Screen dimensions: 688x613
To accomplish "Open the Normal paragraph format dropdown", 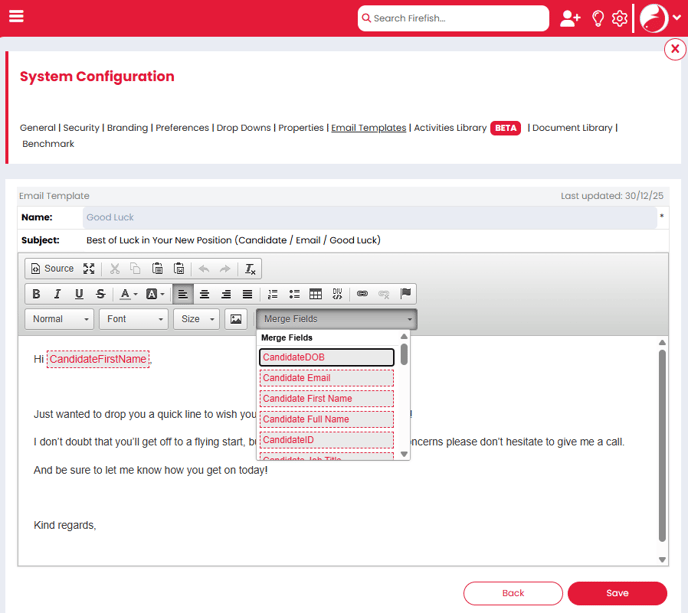I will click(59, 319).
